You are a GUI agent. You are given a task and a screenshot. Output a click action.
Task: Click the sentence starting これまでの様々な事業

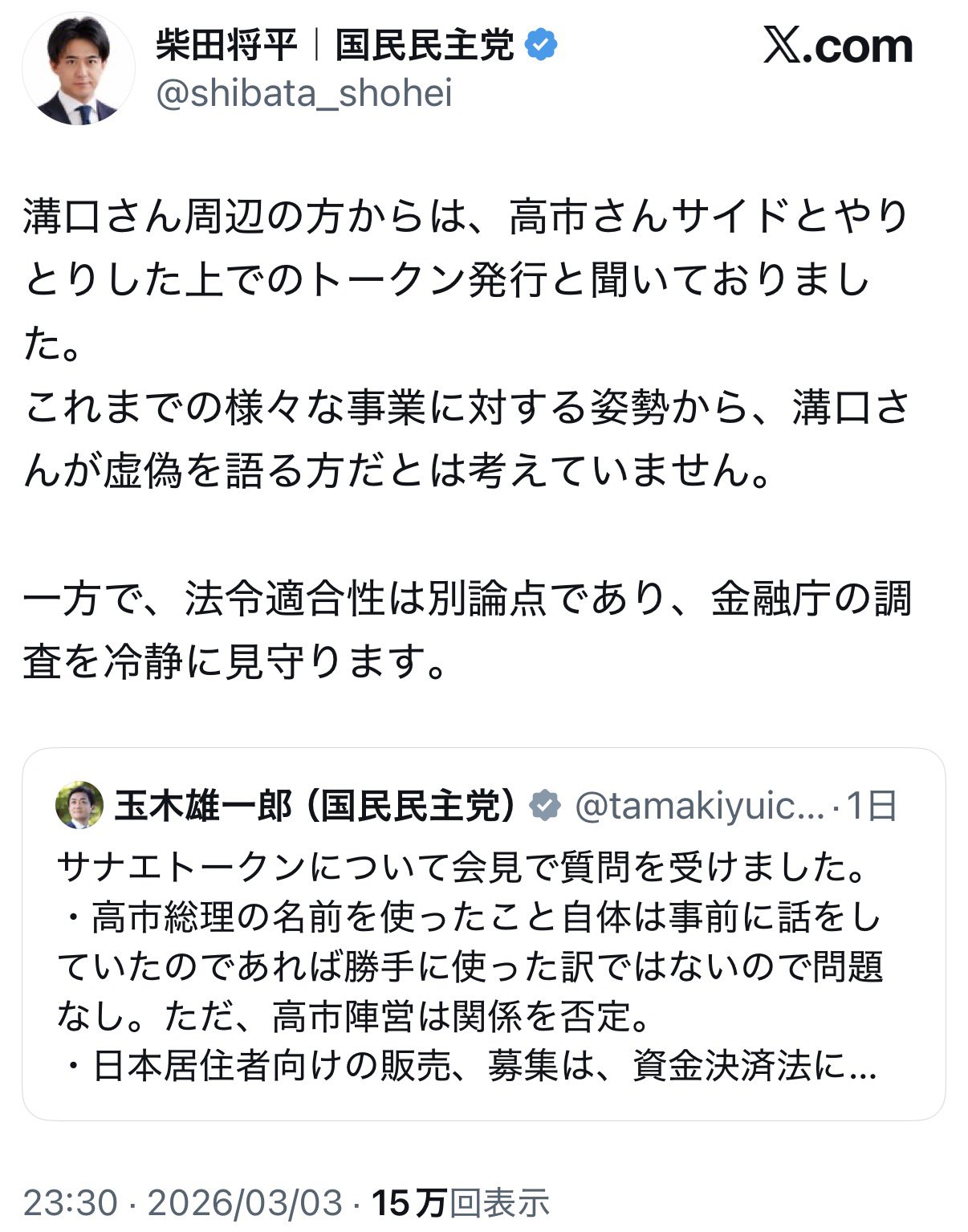[x=466, y=439]
